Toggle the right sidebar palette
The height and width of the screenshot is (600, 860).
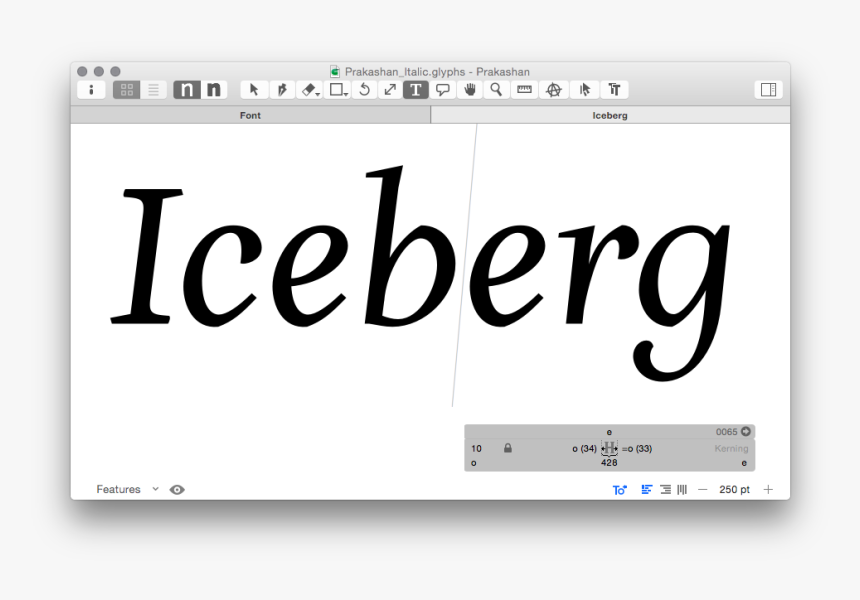[768, 89]
